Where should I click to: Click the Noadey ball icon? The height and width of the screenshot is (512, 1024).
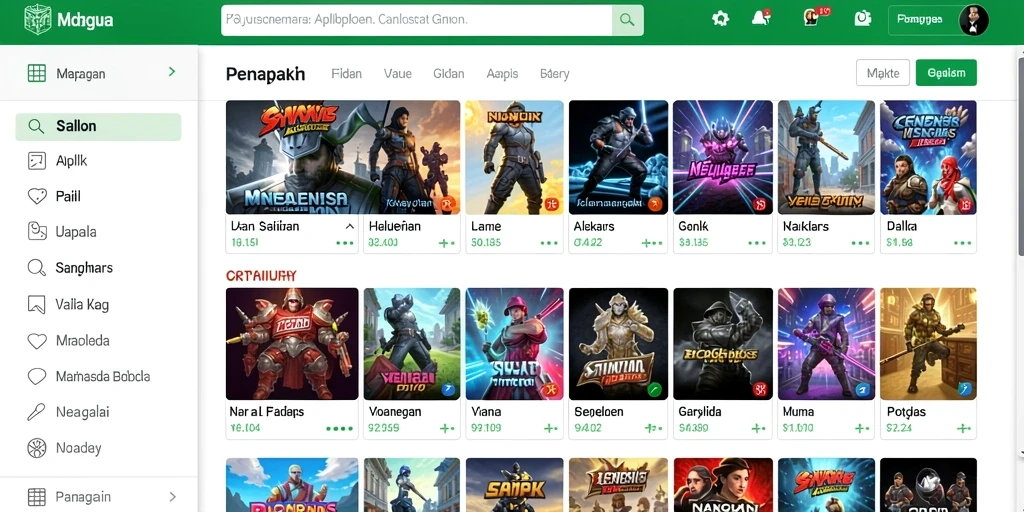tap(37, 448)
